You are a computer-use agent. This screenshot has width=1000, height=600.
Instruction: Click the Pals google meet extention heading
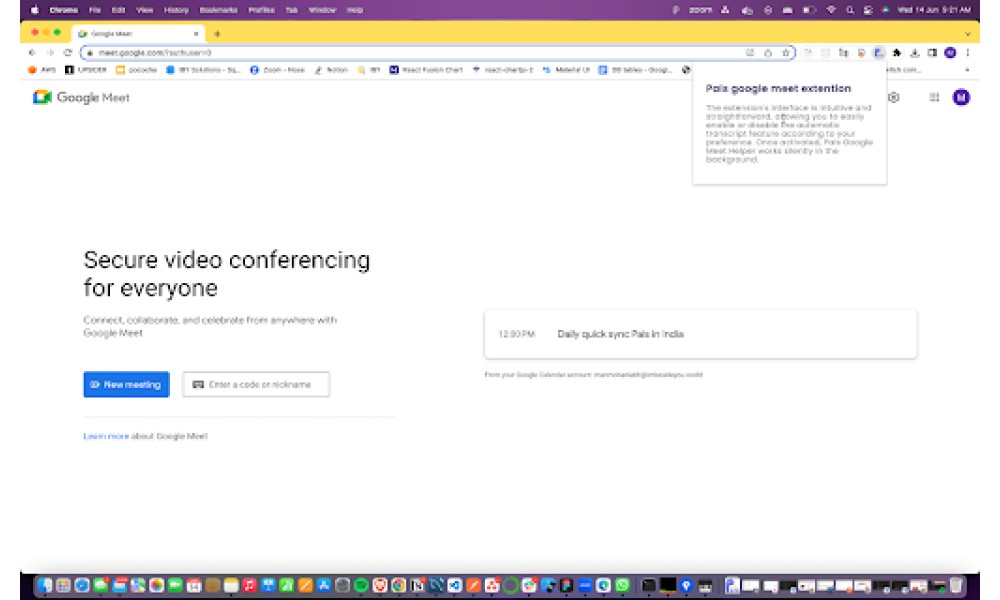778,89
